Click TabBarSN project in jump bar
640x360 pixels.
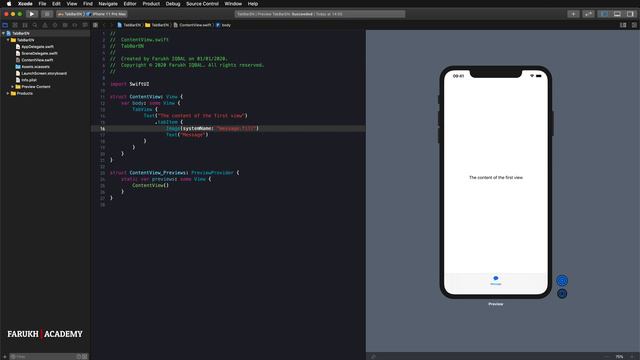point(129,25)
